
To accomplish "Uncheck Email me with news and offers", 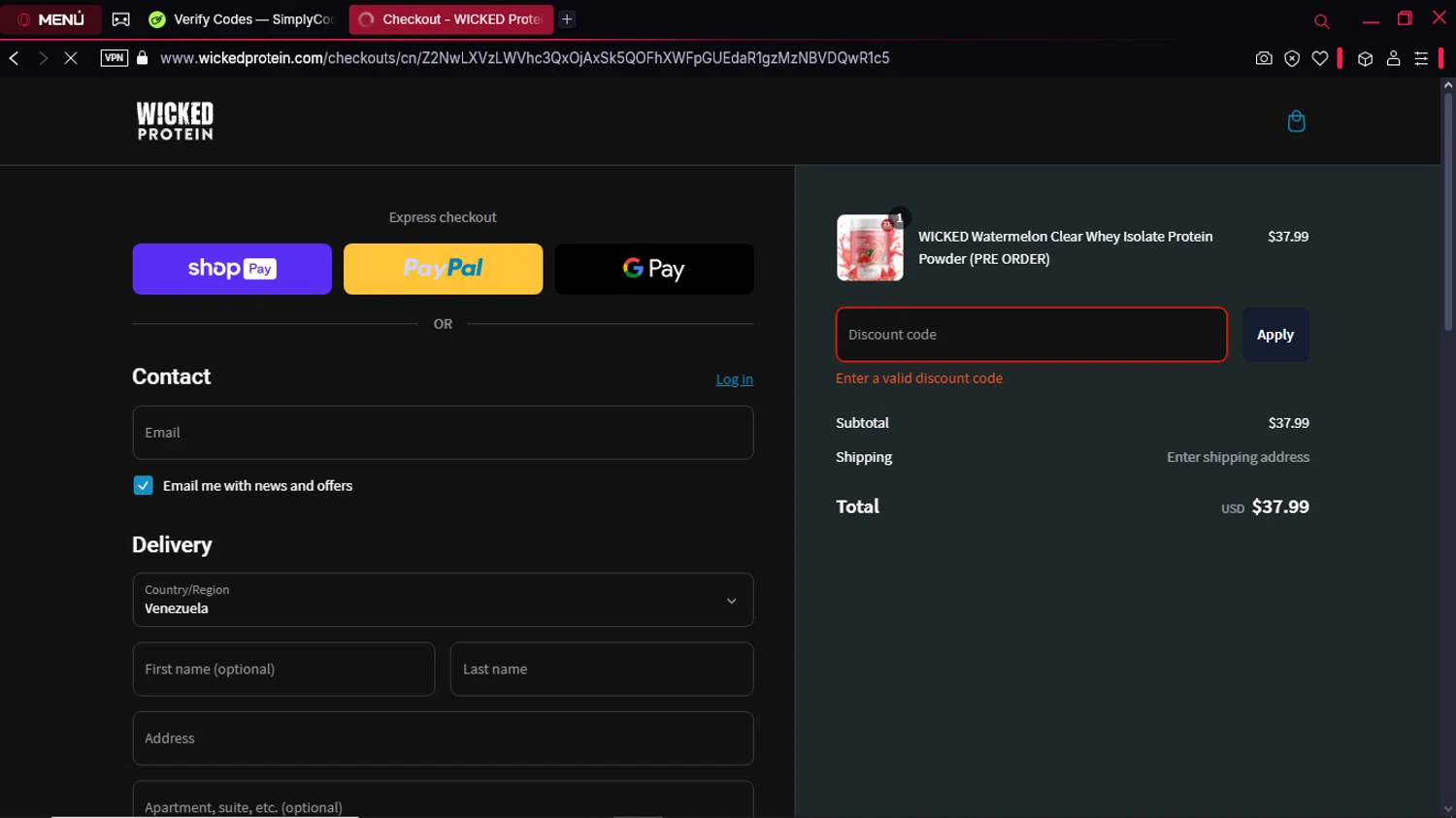I will 143,485.
